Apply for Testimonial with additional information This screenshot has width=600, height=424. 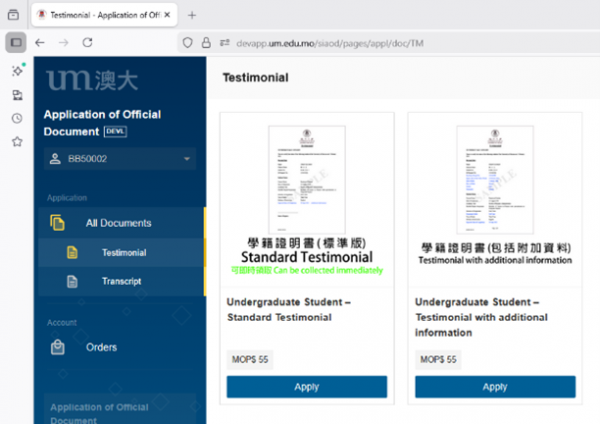pos(494,387)
